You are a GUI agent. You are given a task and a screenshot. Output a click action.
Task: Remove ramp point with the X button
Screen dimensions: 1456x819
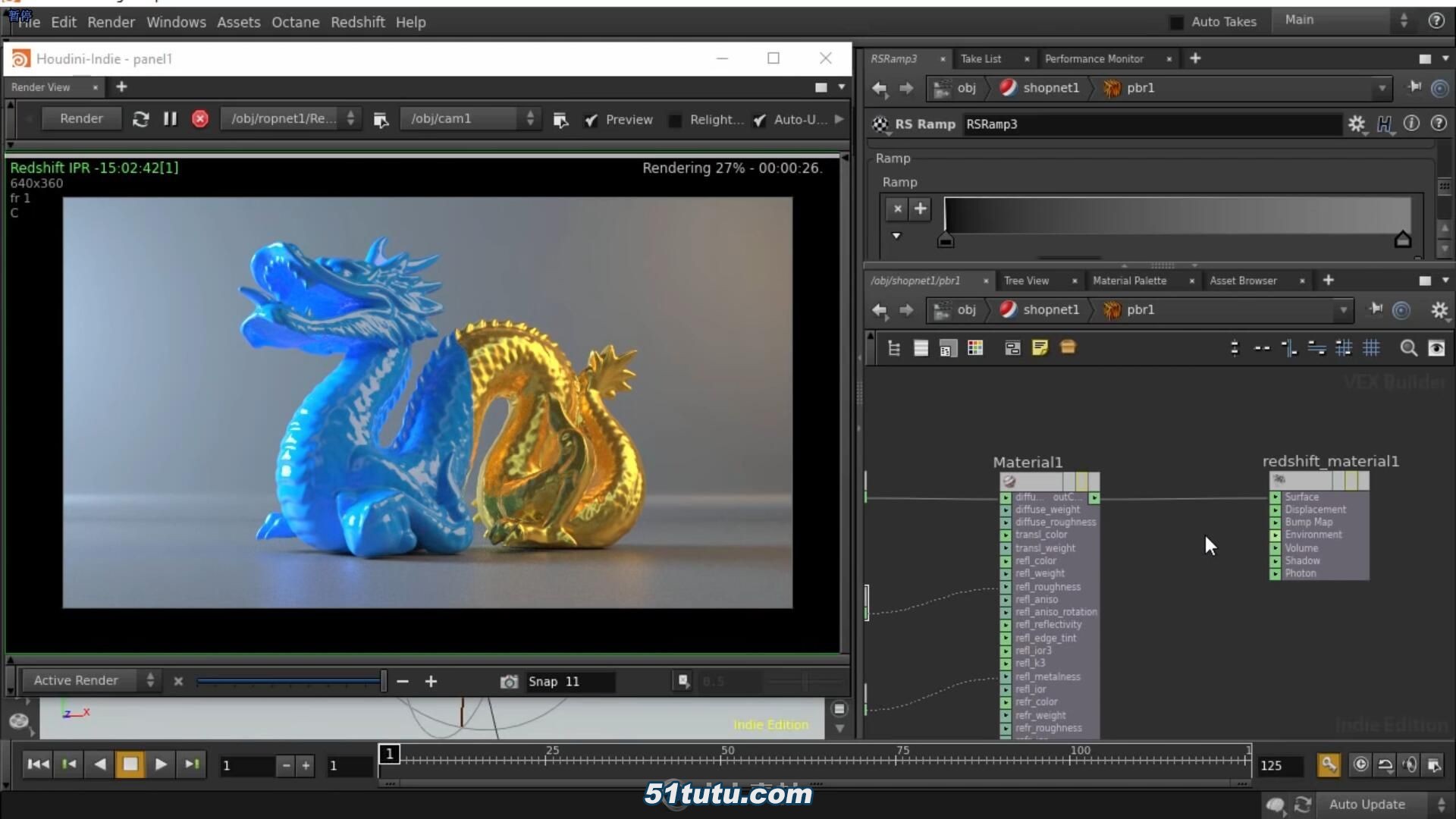897,209
